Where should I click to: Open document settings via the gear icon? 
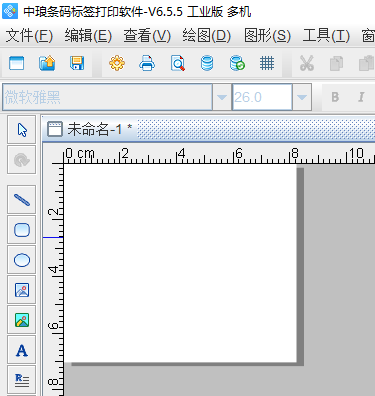(117, 63)
